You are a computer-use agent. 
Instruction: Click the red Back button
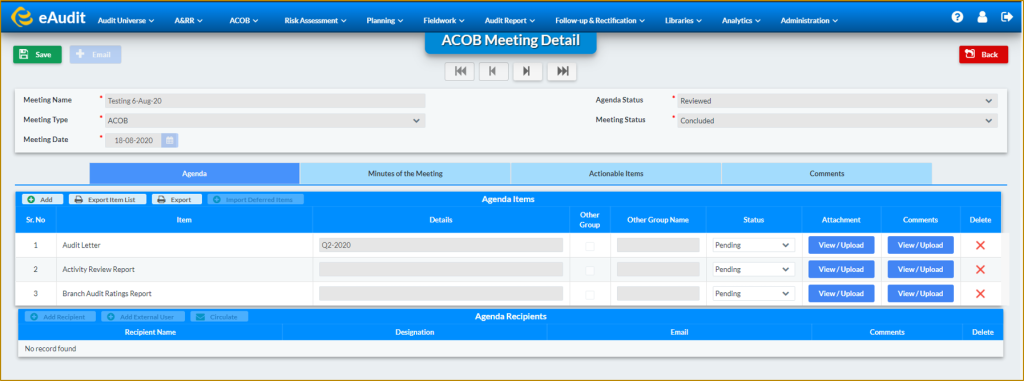pyautogui.click(x=984, y=55)
